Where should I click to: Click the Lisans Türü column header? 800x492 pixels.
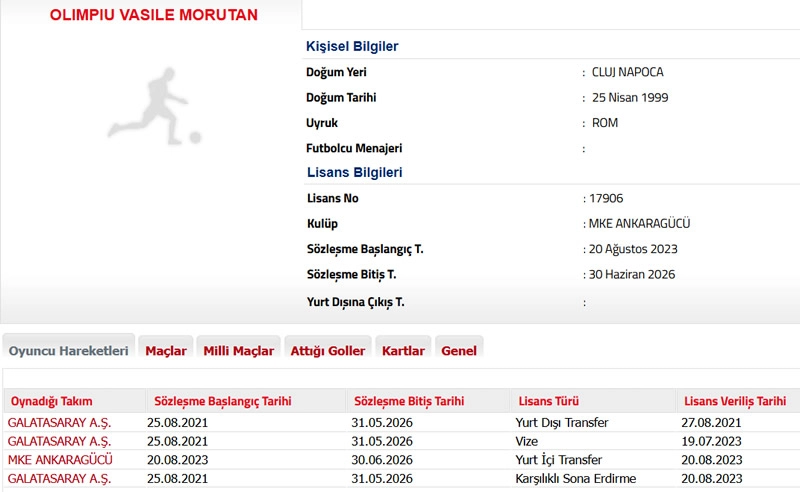pyautogui.click(x=548, y=401)
